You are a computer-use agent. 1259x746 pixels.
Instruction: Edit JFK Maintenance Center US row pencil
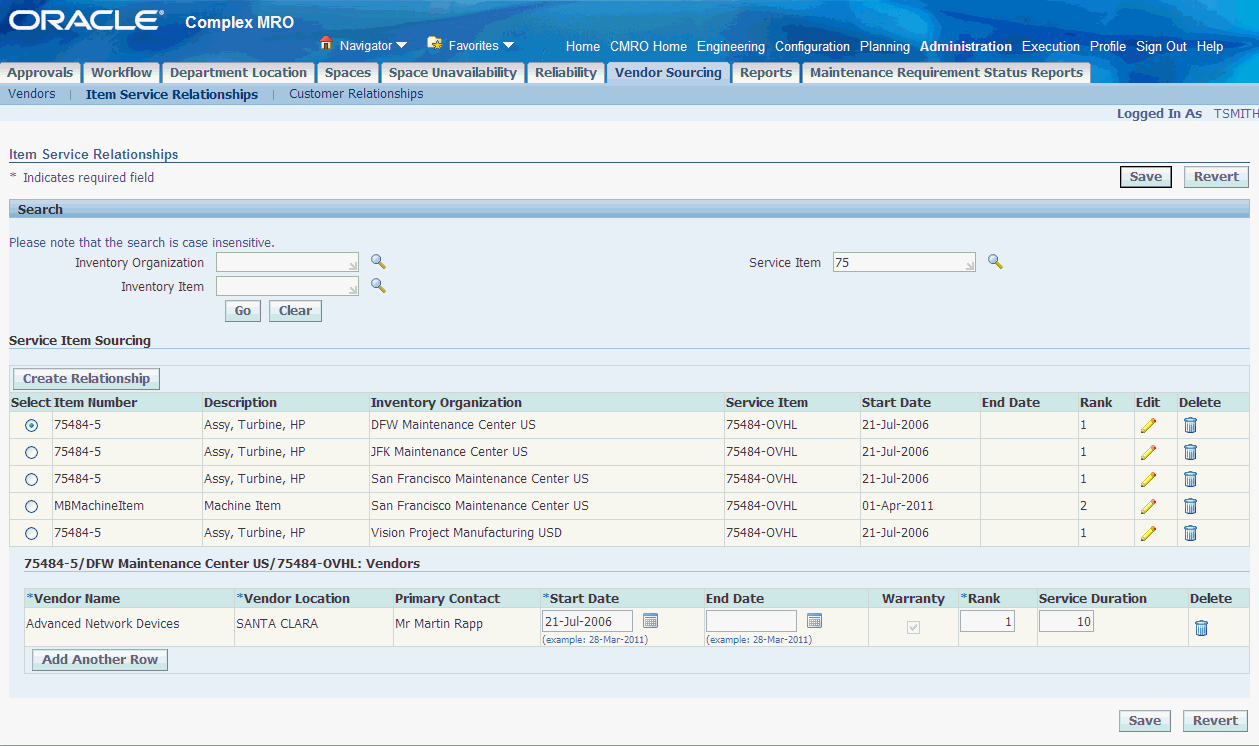1148,452
